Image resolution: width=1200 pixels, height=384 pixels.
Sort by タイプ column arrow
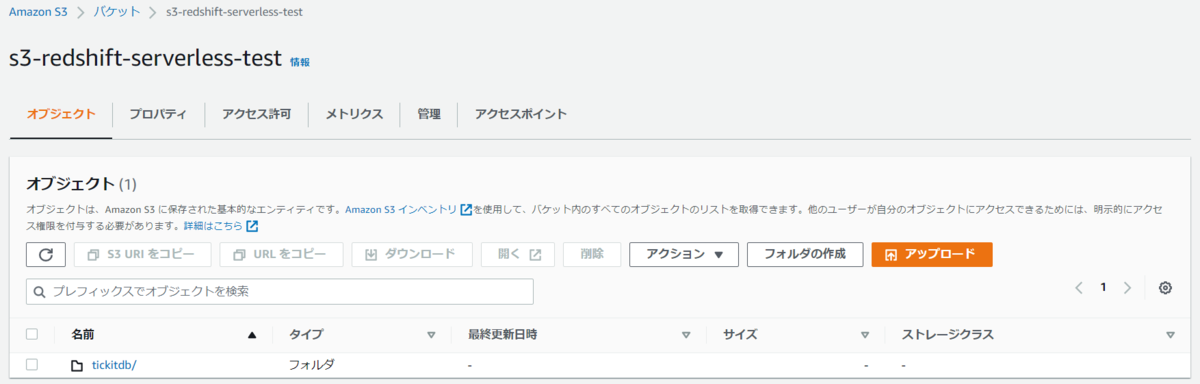[432, 335]
